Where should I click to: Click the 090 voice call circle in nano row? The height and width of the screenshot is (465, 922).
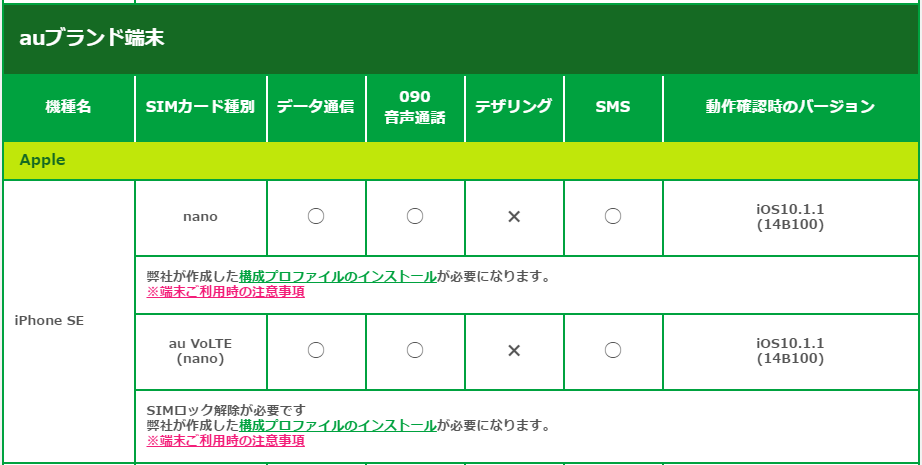pyautogui.click(x=415, y=216)
